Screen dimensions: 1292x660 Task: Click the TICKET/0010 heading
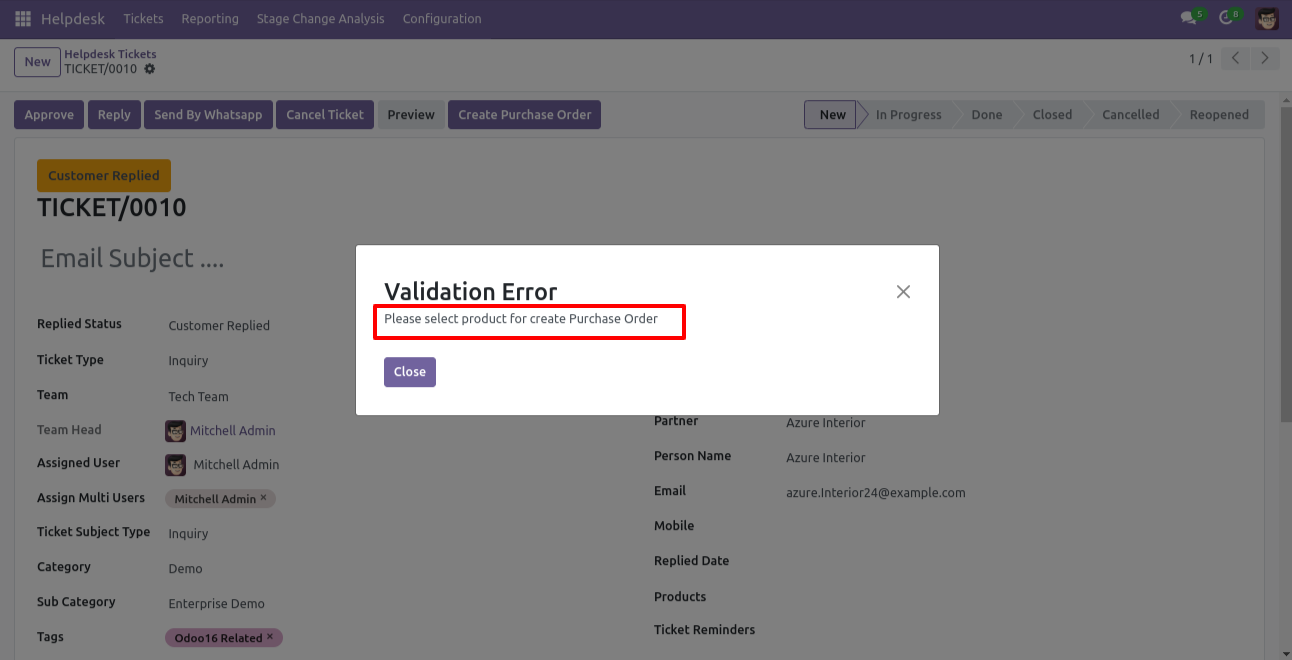tap(112, 208)
